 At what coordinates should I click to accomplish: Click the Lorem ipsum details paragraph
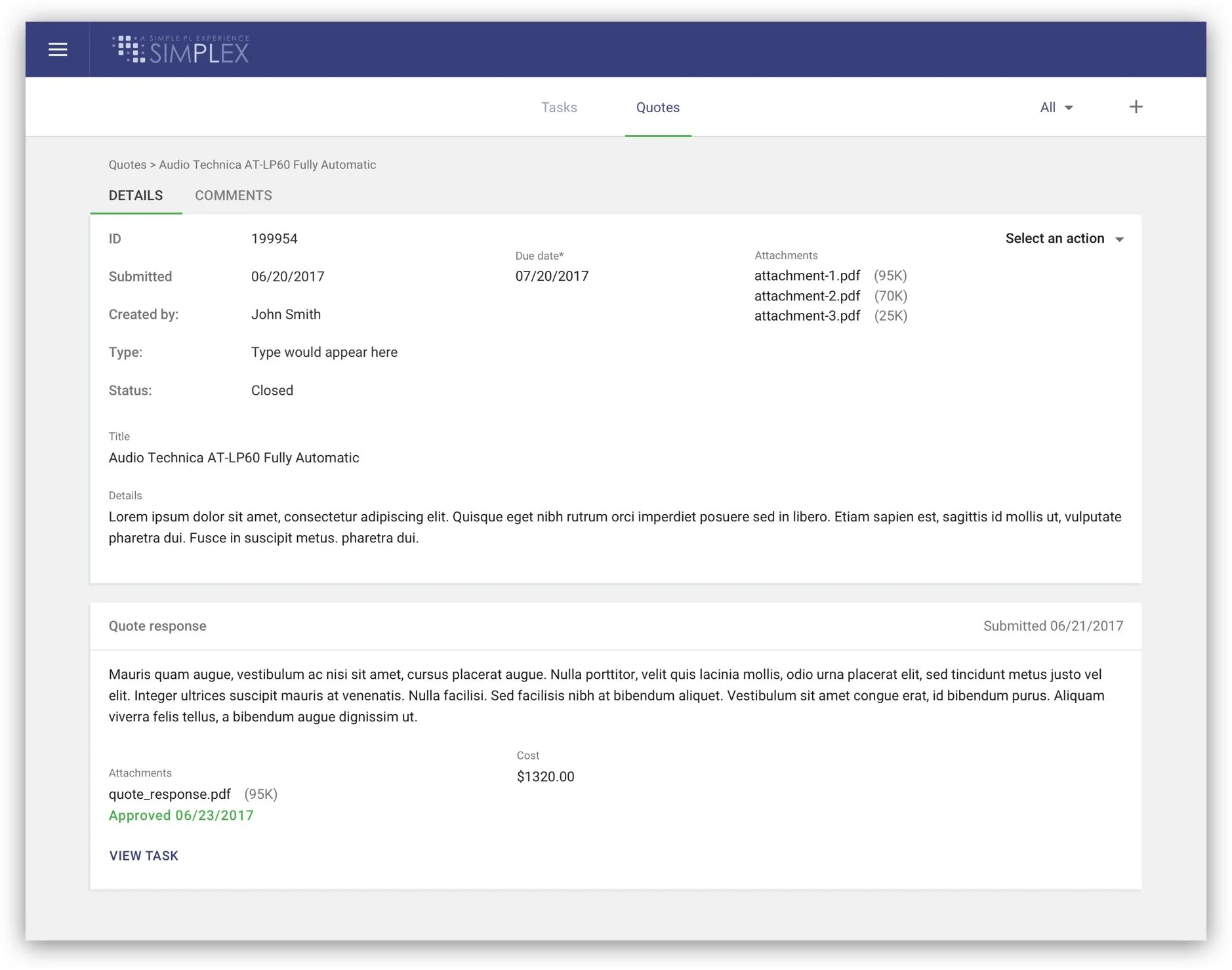click(x=615, y=527)
